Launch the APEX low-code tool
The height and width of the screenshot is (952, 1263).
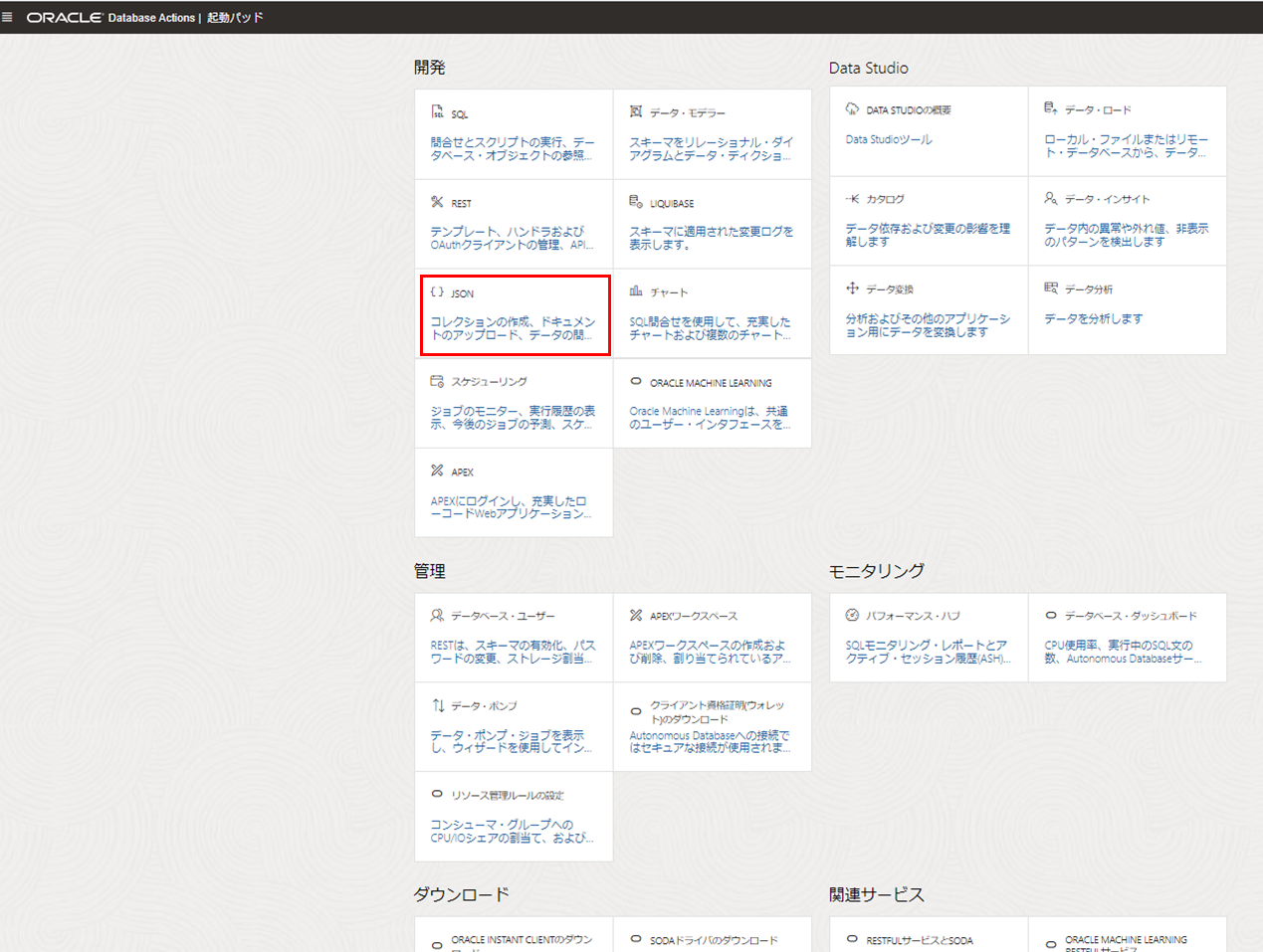tap(514, 492)
